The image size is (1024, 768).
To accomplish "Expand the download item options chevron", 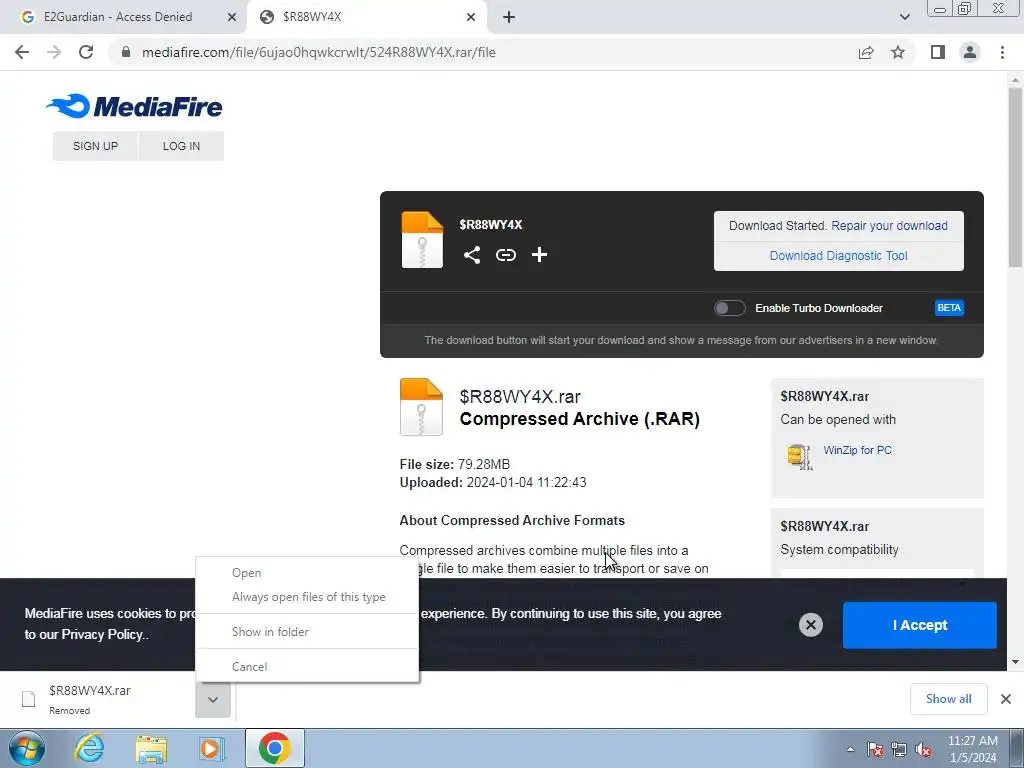I will [213, 699].
